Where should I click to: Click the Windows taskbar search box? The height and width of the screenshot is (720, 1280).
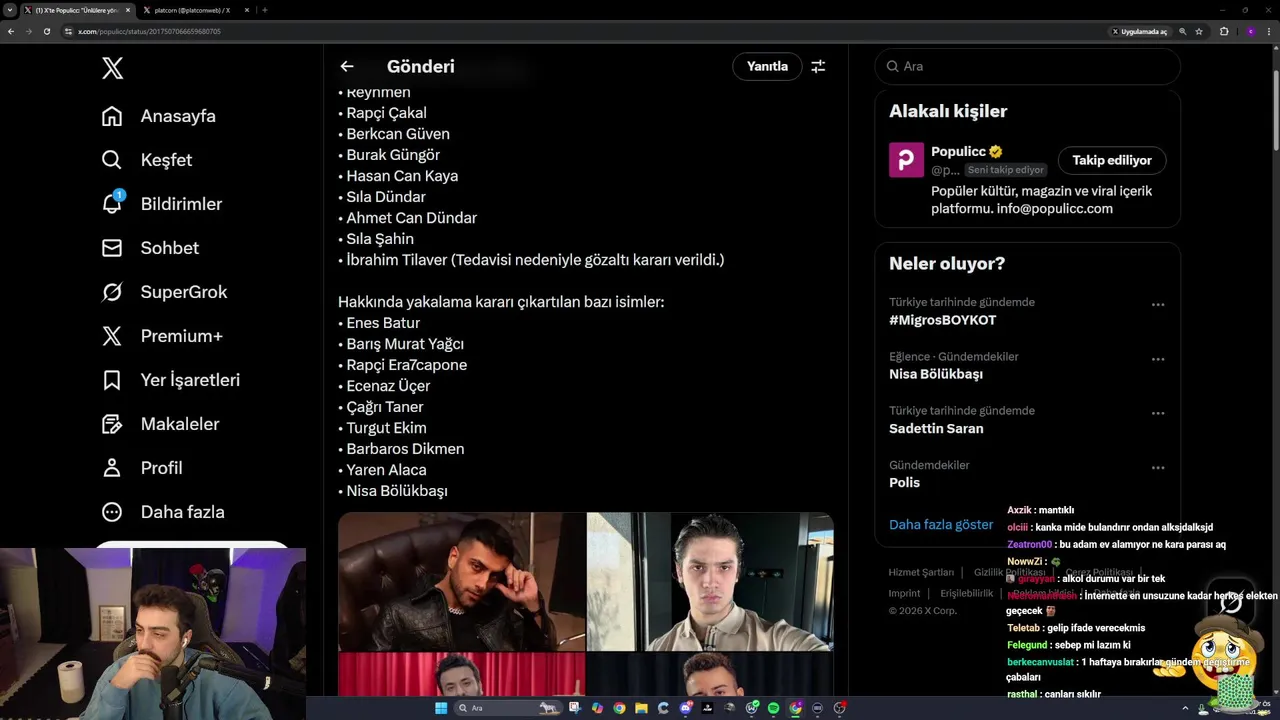508,708
